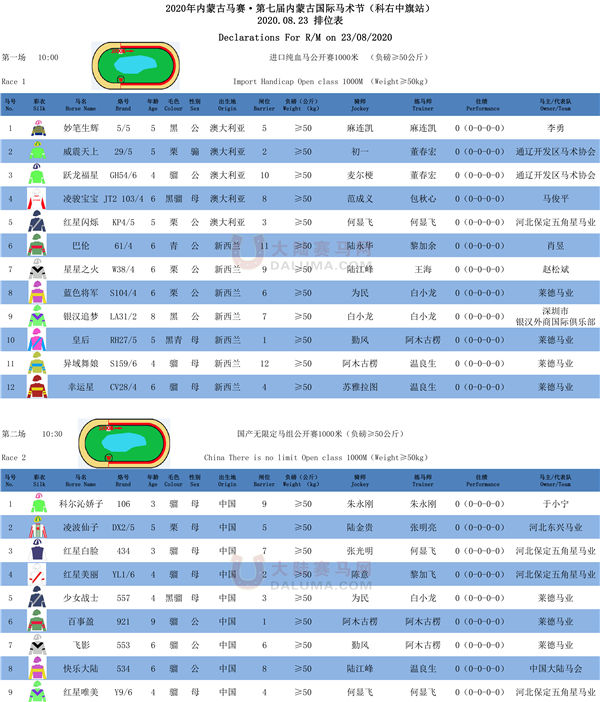600x702 pixels.
Task: Click the silk icon for 百事盈
Action: pyautogui.click(x=39, y=621)
